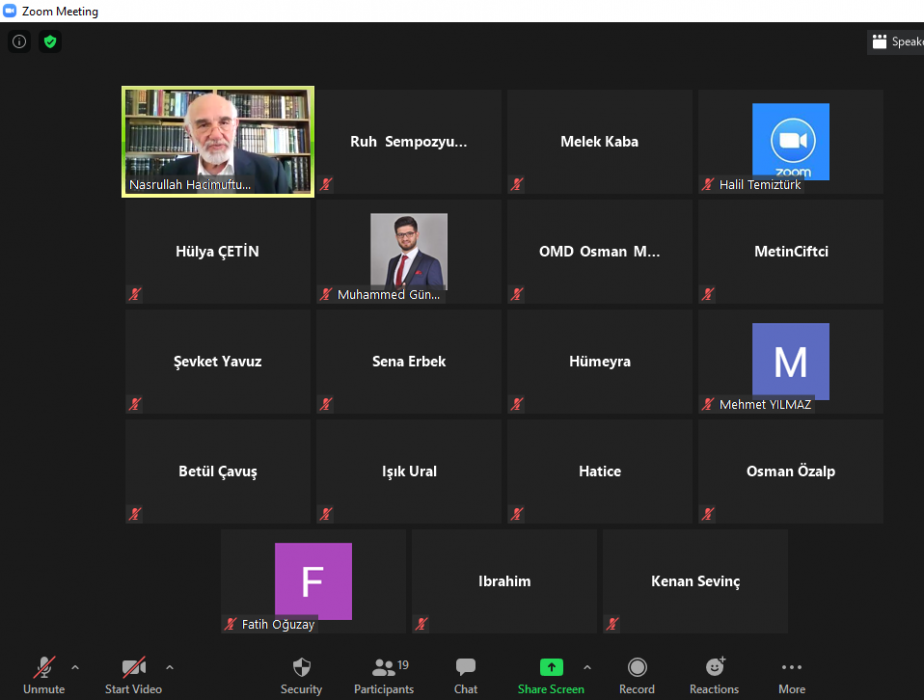Select Şevket Yavuz's participant tile
This screenshot has width=924, height=700.
[x=218, y=362]
